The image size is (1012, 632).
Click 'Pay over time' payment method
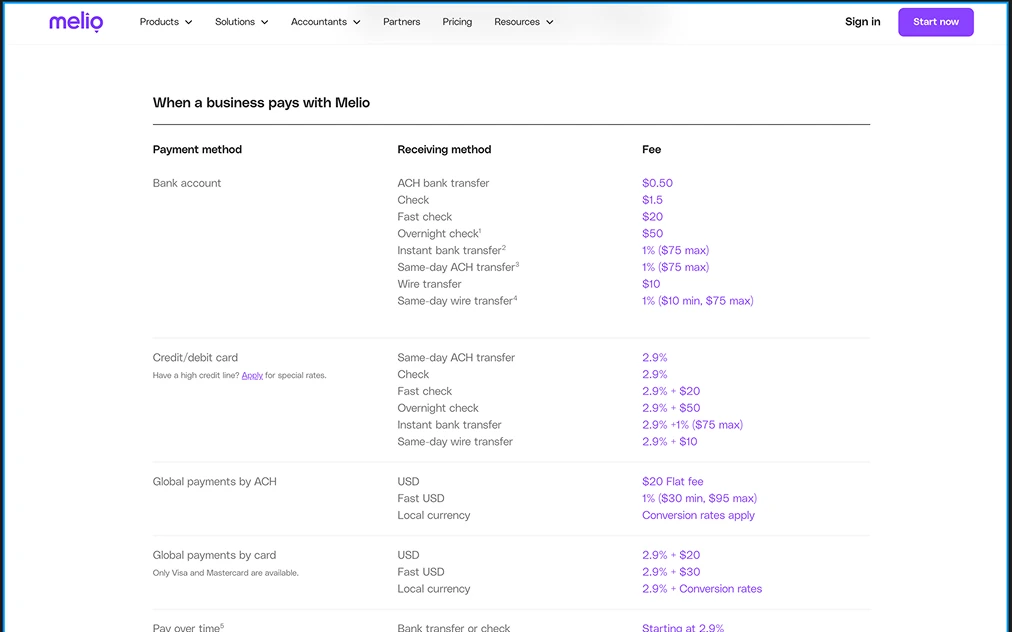coord(188,627)
